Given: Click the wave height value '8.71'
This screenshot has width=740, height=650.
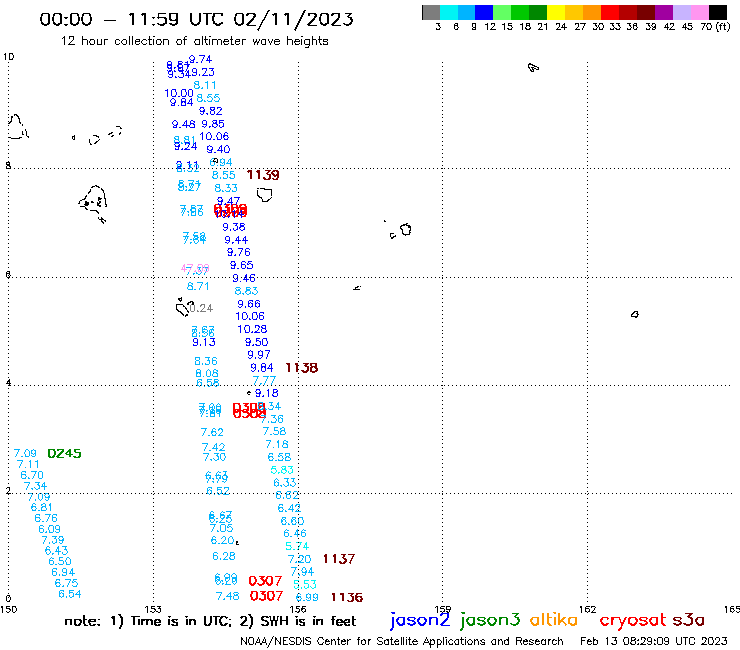Looking at the screenshot, I should point(198,286).
